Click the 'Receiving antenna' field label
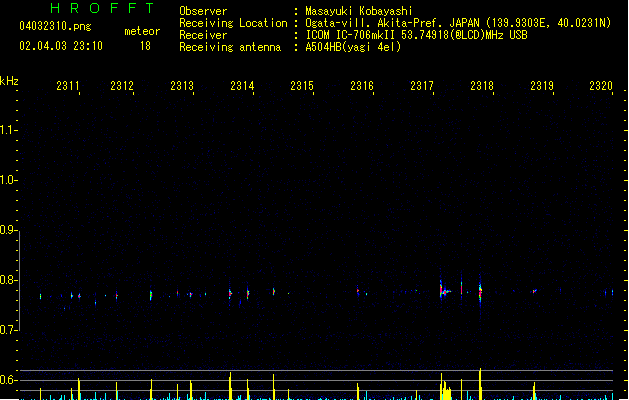 [x=230, y=47]
